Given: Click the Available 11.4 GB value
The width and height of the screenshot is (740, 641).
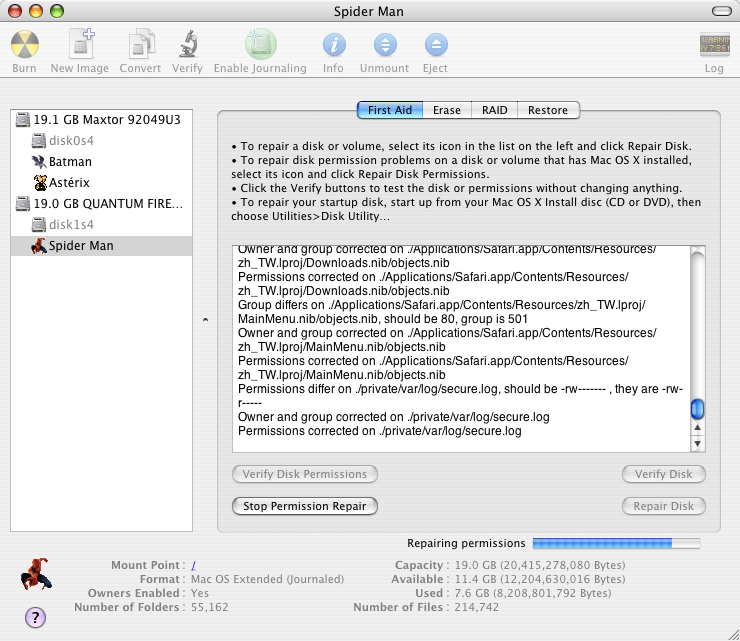Looking at the screenshot, I should 539,579.
